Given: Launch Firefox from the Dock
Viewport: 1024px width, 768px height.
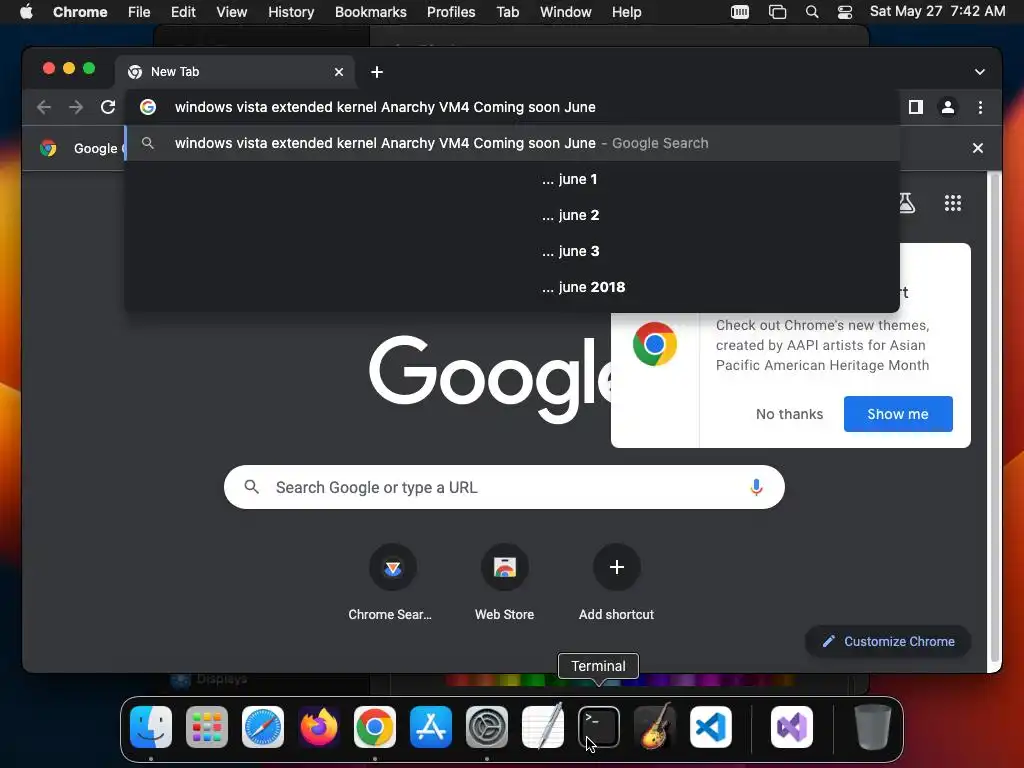Looking at the screenshot, I should (x=319, y=727).
